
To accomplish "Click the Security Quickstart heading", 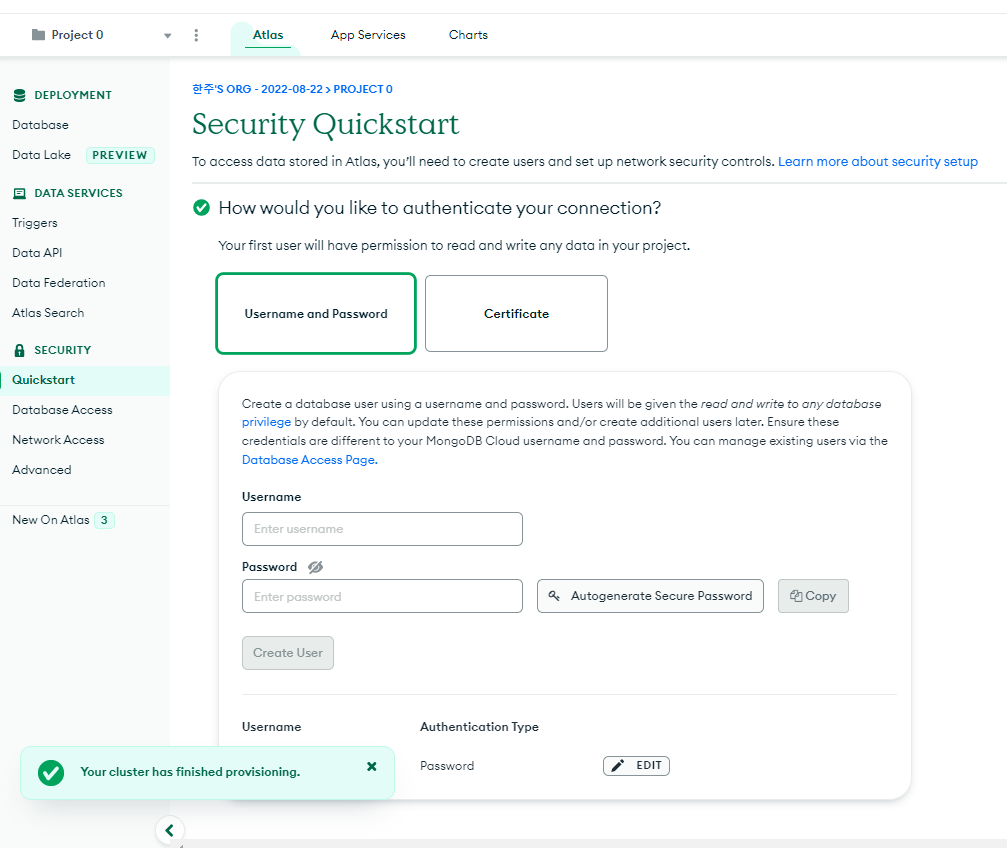I will click(326, 124).
